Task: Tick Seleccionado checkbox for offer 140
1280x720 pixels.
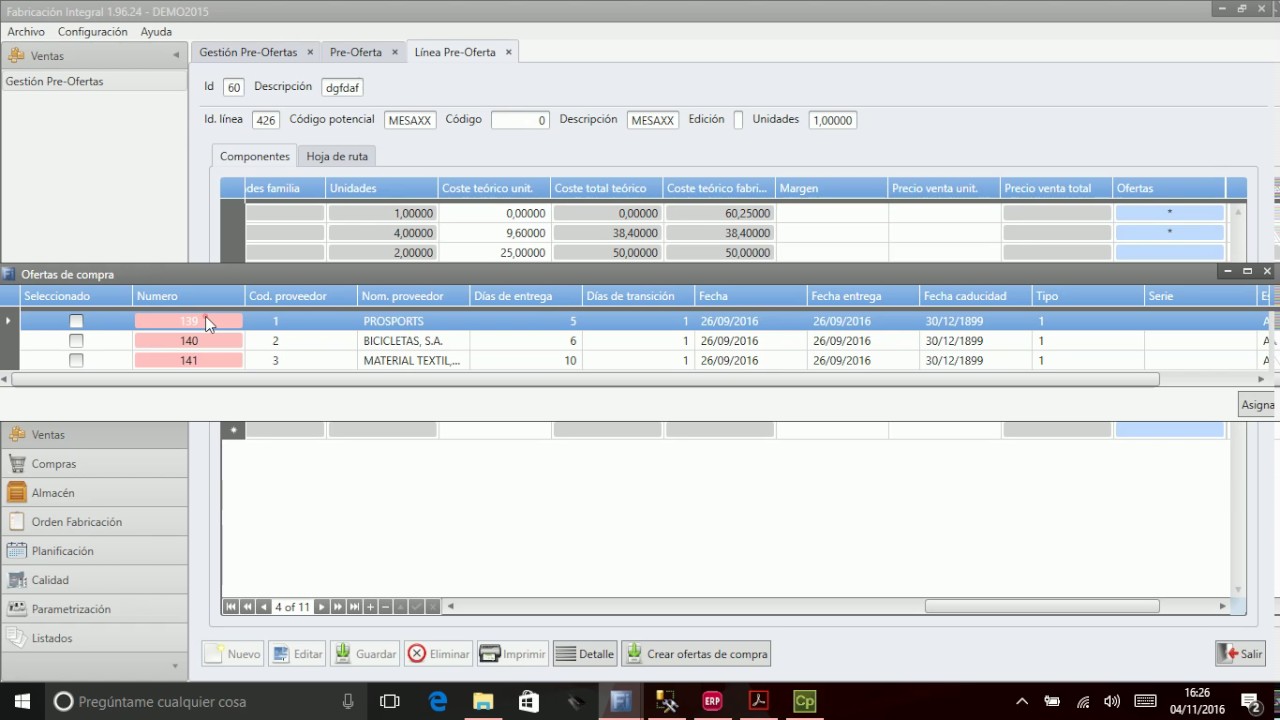Action: tap(76, 341)
